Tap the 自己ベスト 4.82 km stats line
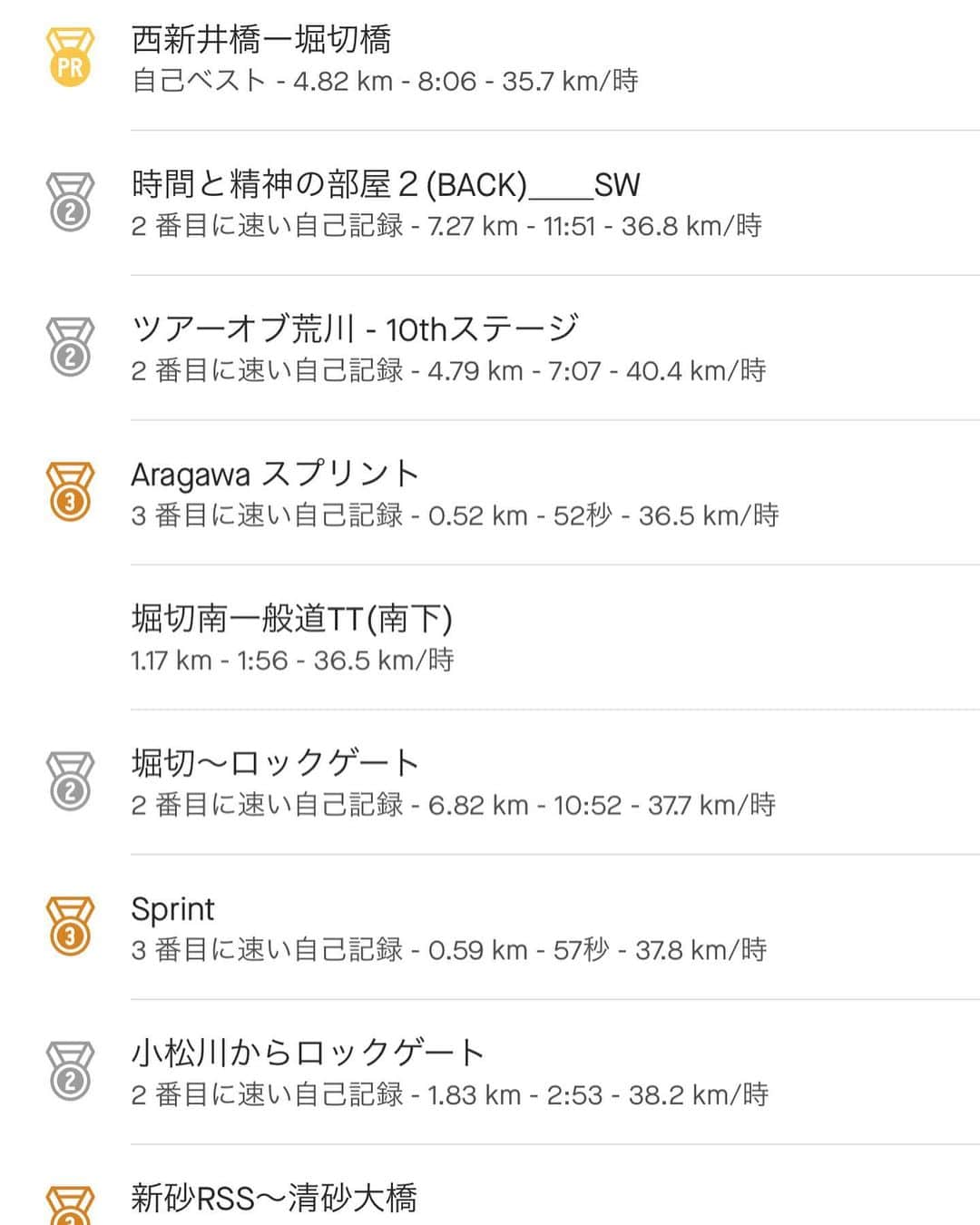 coord(385,82)
